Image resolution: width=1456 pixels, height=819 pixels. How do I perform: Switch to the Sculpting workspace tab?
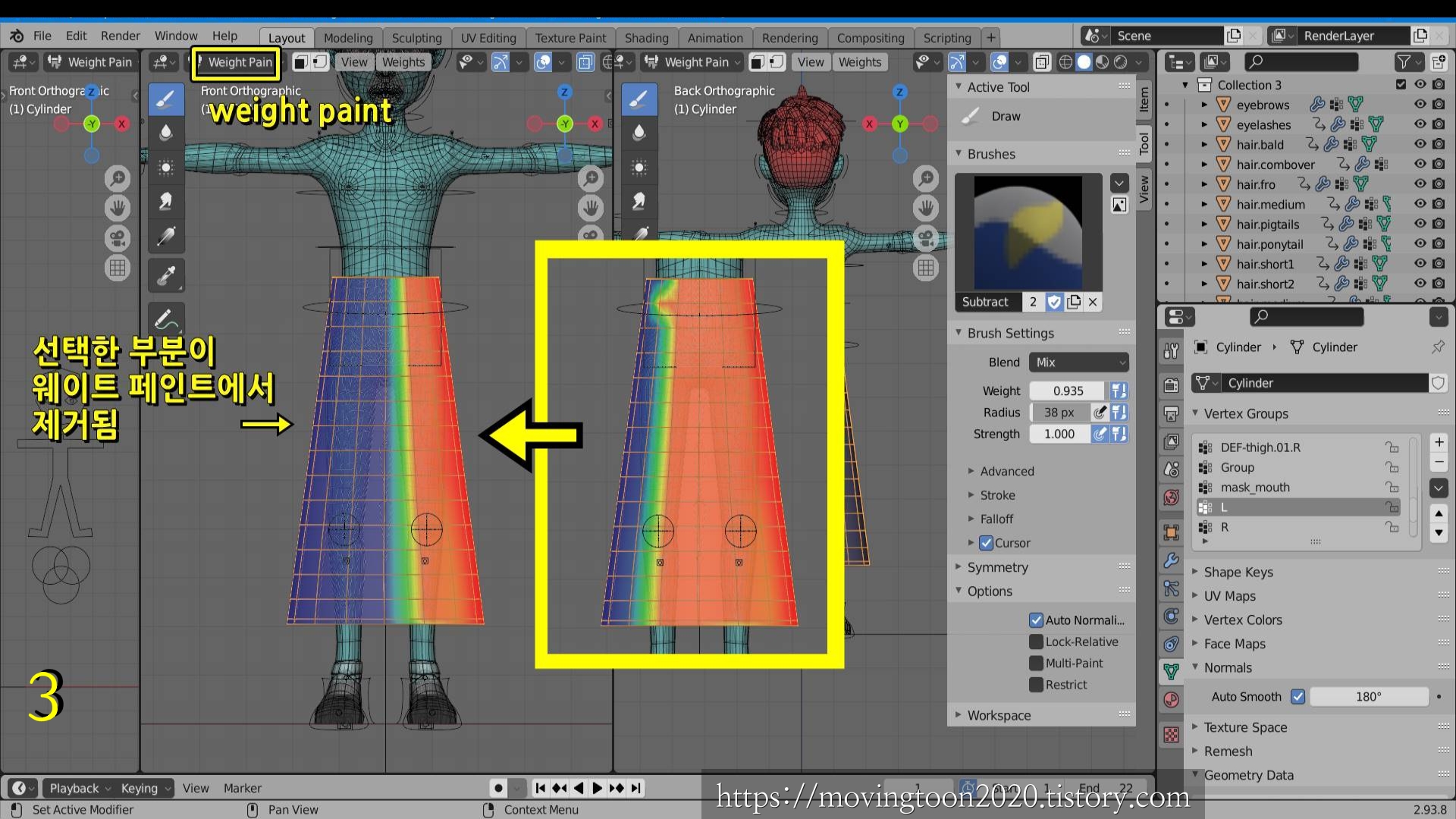416,38
